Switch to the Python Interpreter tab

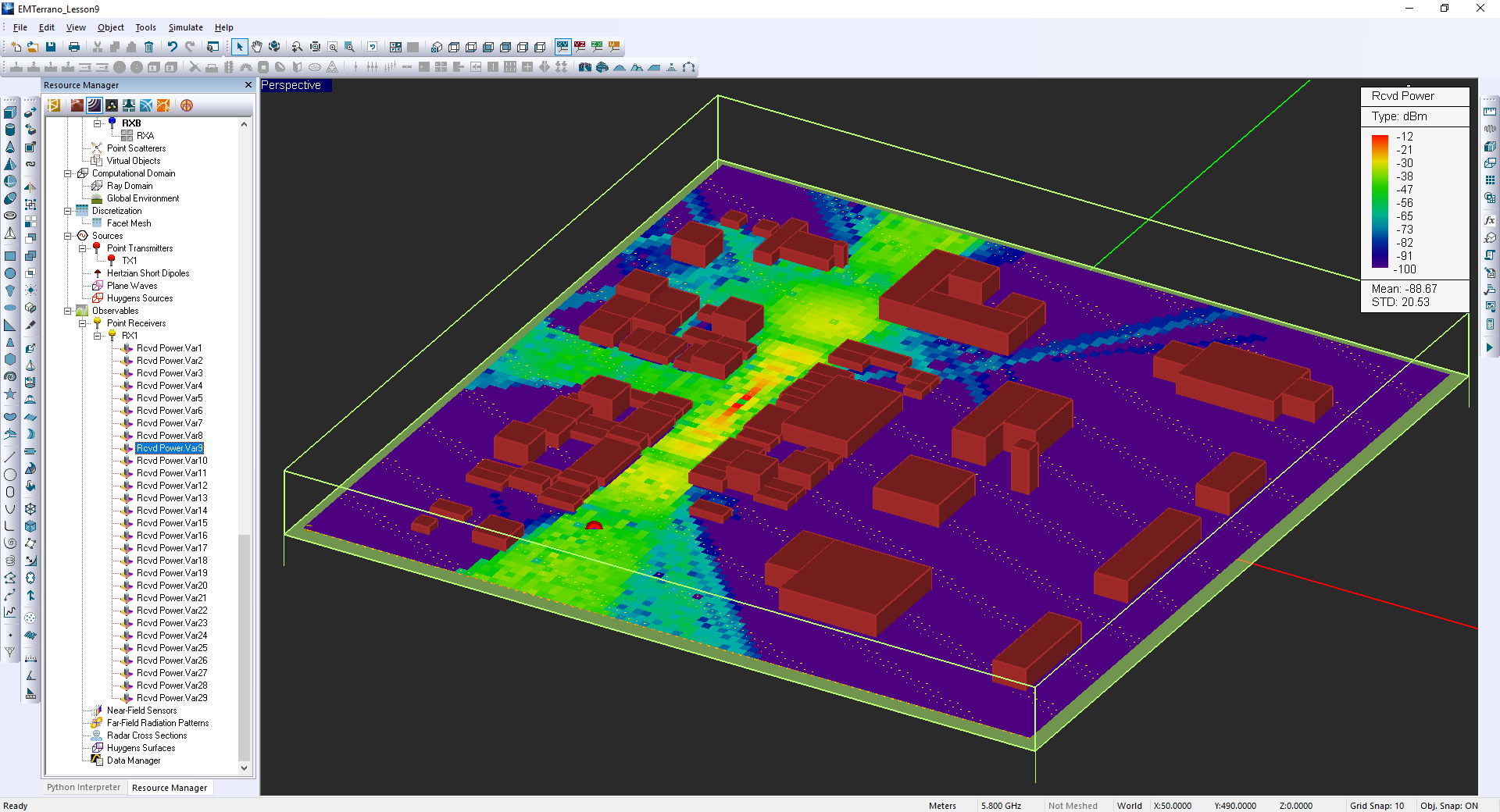(84, 787)
